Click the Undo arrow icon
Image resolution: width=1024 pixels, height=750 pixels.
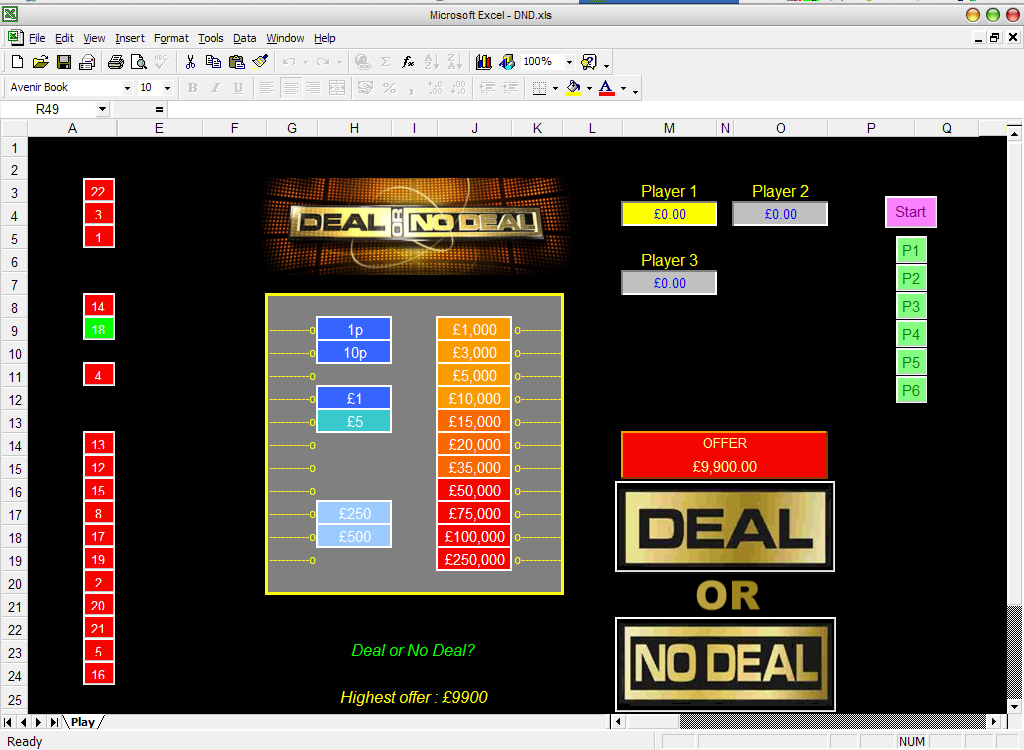289,62
